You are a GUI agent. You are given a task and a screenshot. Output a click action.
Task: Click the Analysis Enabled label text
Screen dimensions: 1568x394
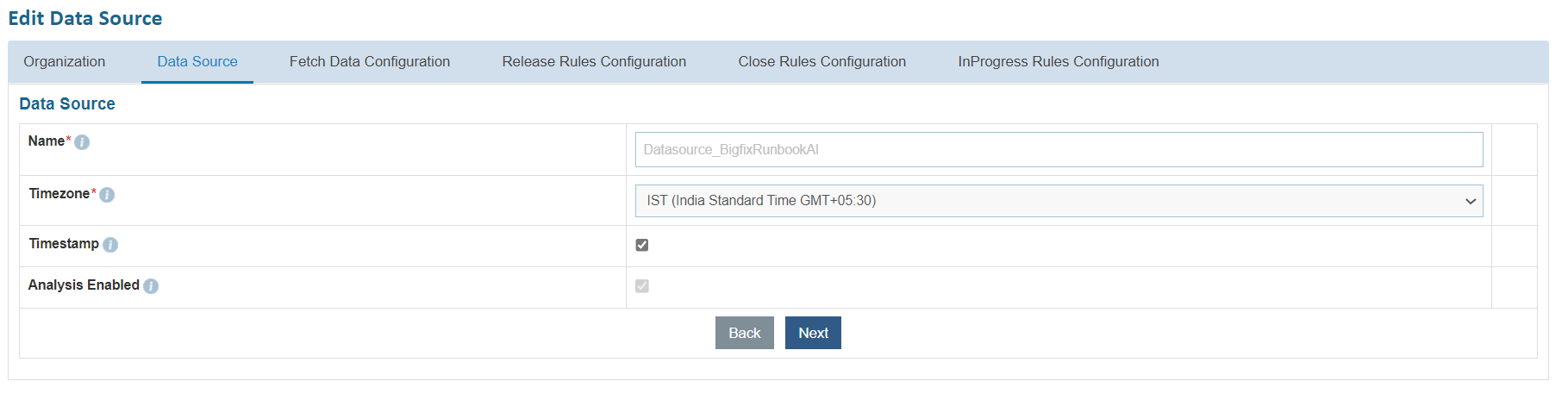[x=84, y=285]
